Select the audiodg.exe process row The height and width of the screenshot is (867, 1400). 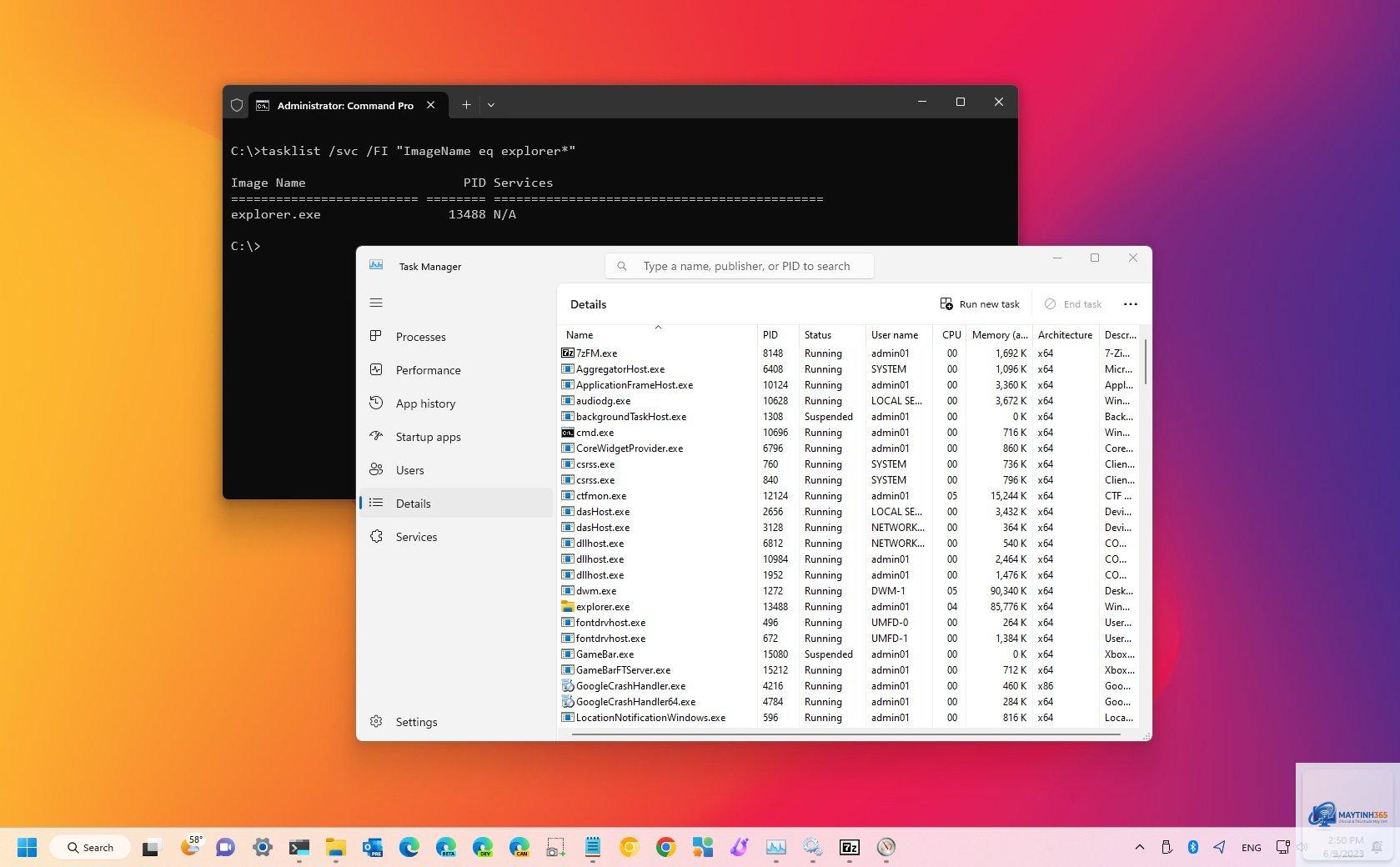pyautogui.click(x=849, y=401)
